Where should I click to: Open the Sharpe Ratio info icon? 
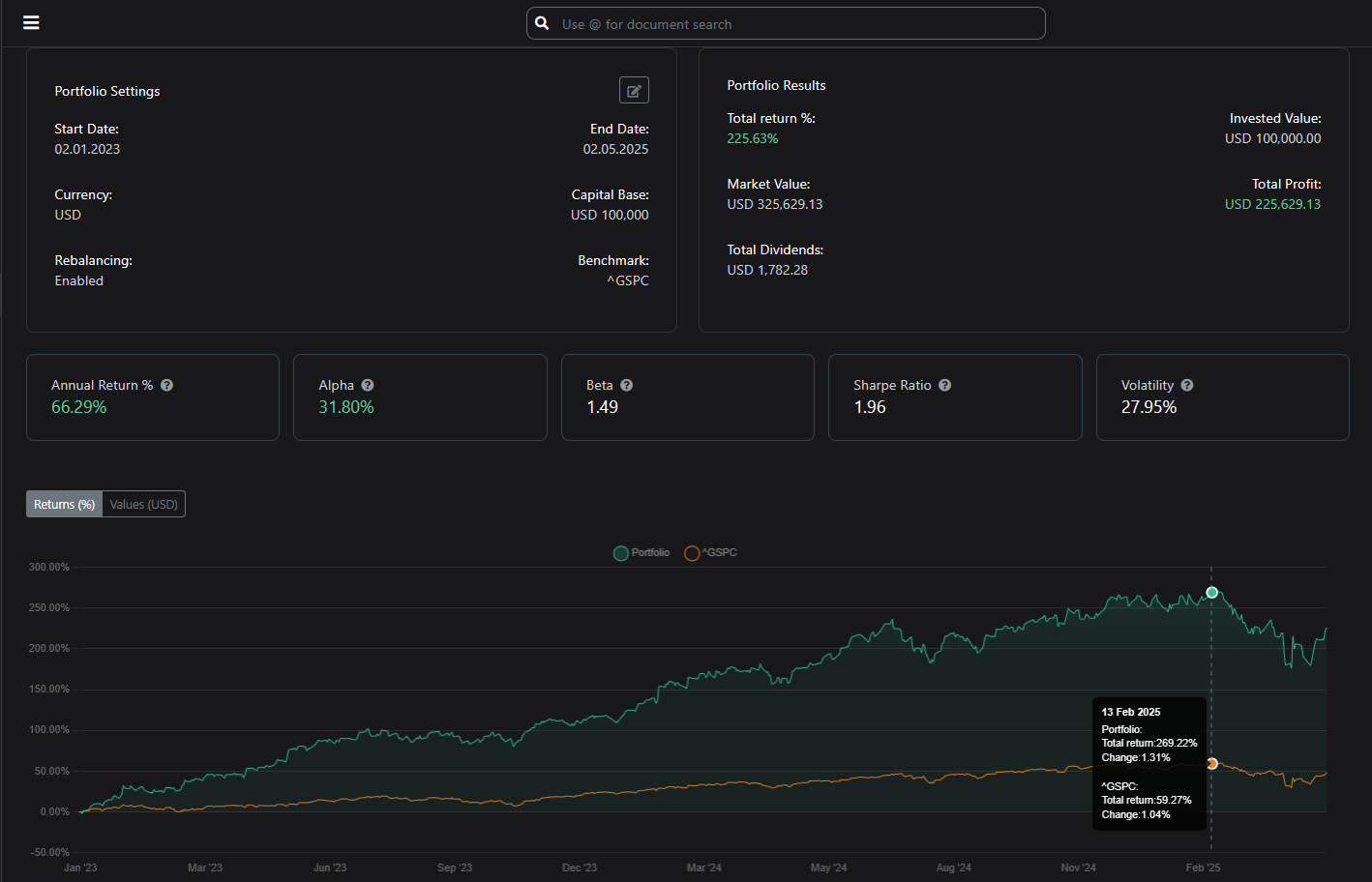(x=944, y=384)
